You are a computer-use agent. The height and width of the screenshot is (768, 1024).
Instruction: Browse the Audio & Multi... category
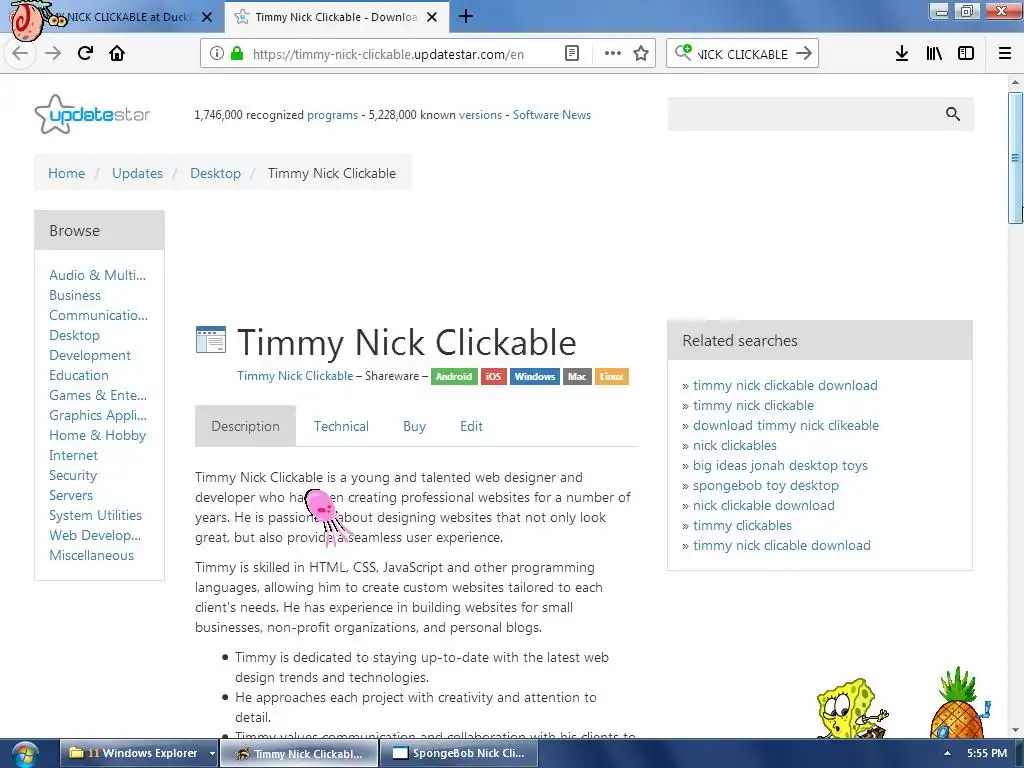point(97,275)
